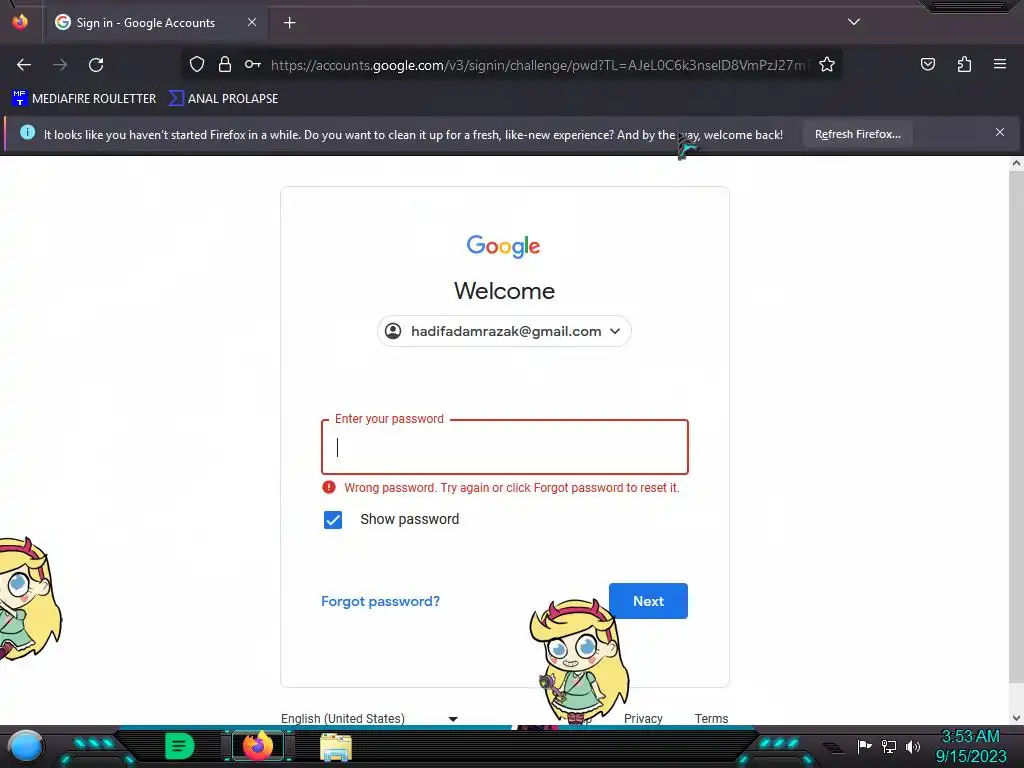Viewport: 1024px width, 768px height.
Task: Switch account using the email dropdown chip
Action: click(504, 331)
